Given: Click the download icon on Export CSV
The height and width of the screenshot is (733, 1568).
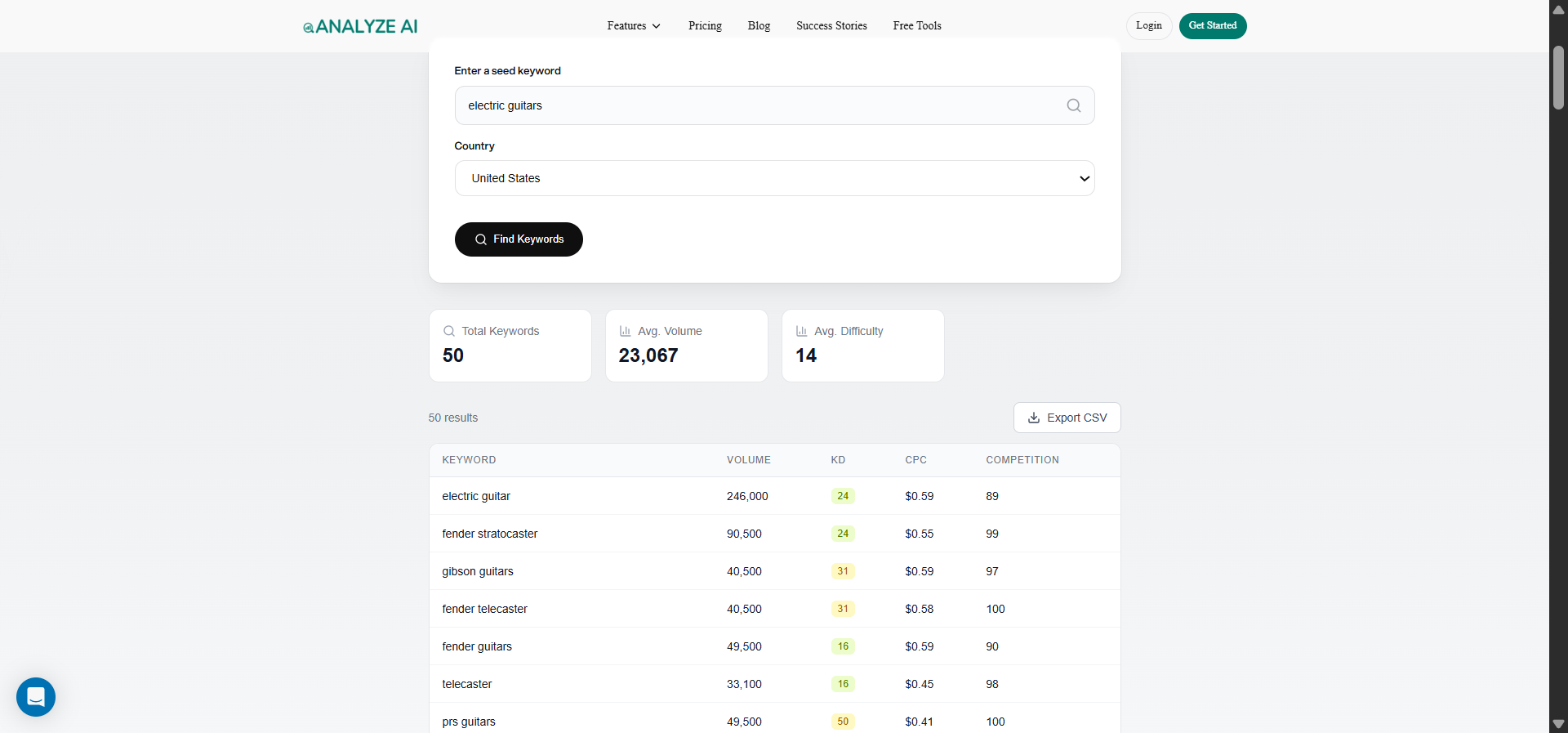Looking at the screenshot, I should [x=1033, y=418].
